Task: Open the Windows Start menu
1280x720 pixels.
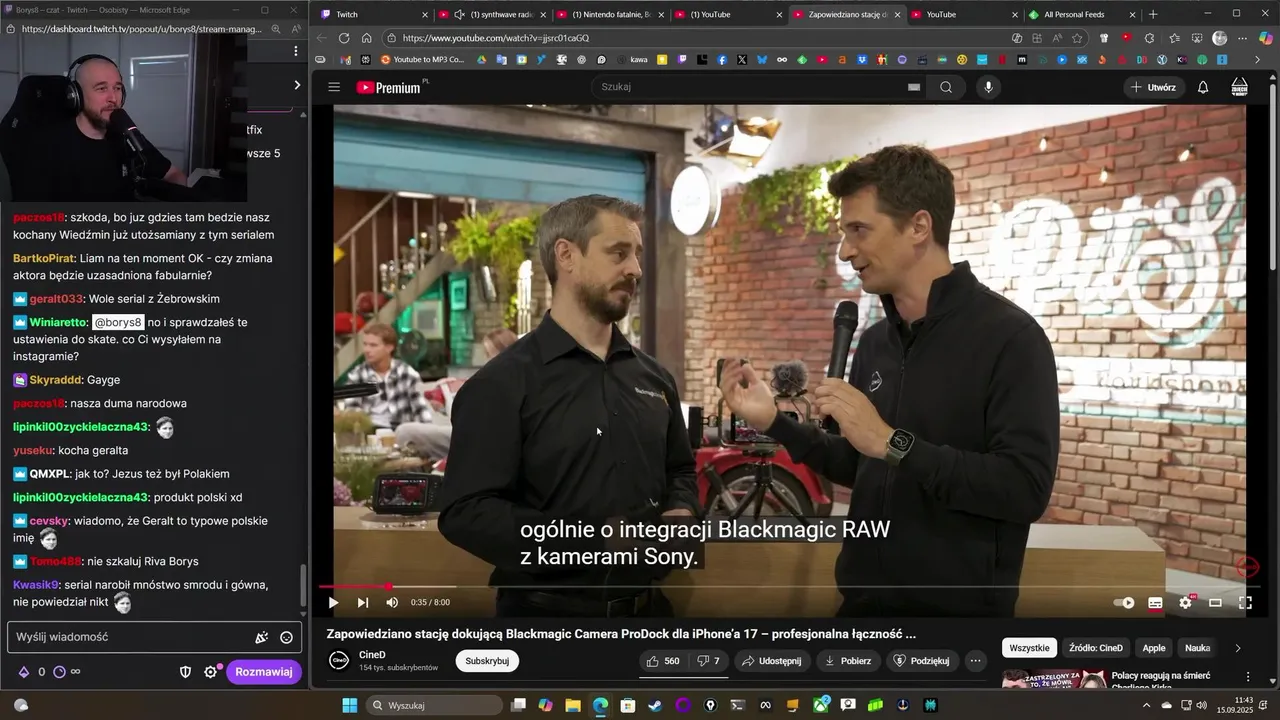Action: (x=350, y=705)
